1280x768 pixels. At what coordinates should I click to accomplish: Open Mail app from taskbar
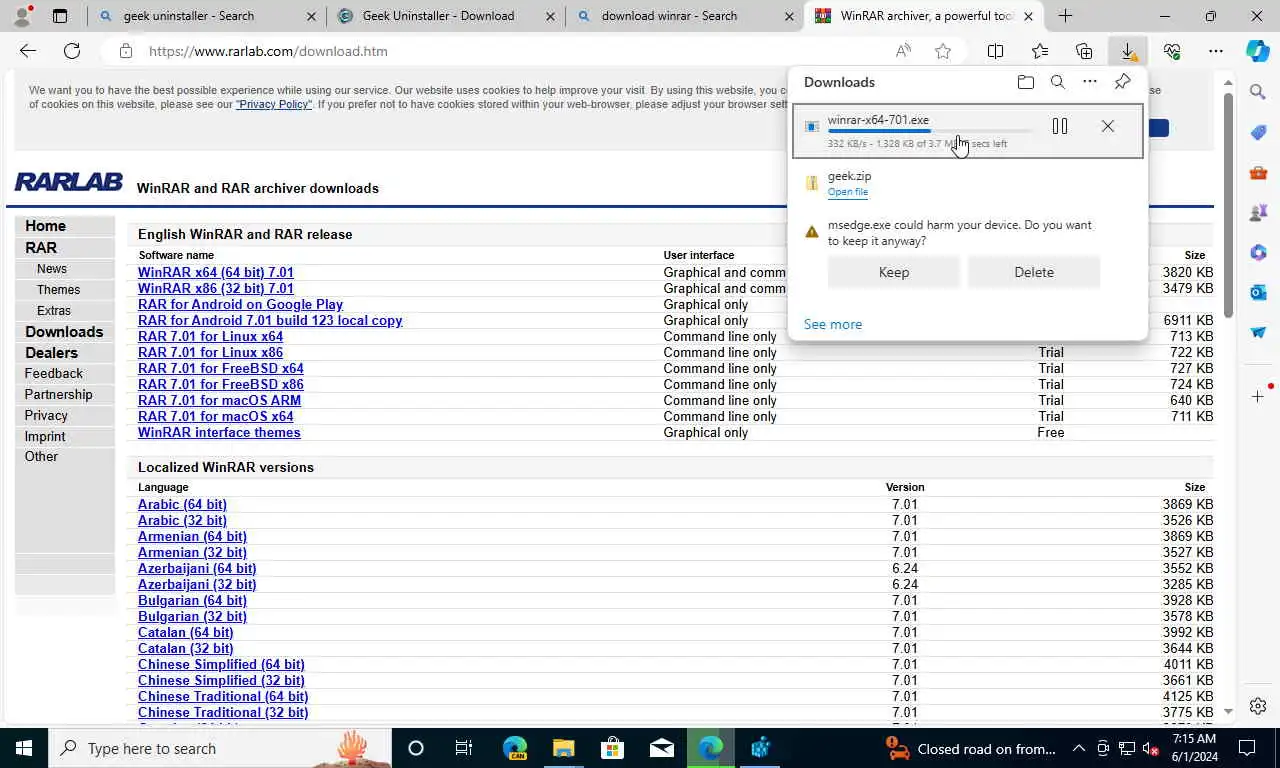(661, 748)
